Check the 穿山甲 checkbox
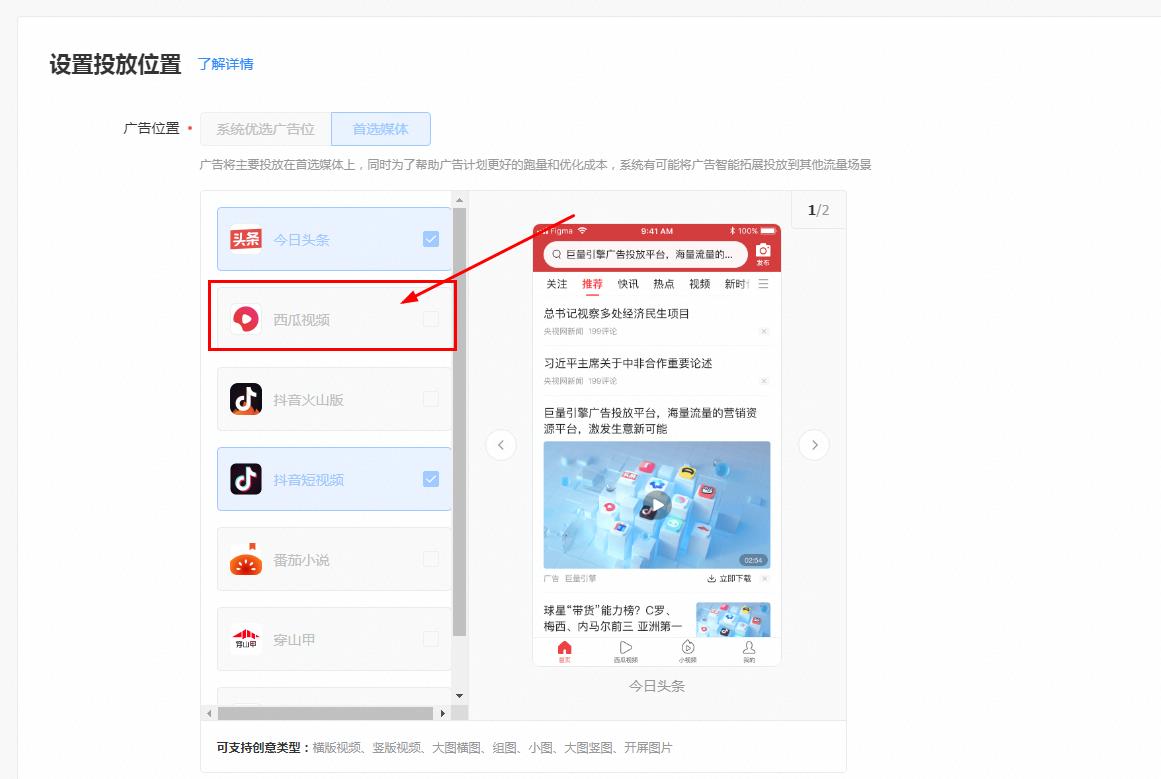1161x779 pixels. click(431, 639)
